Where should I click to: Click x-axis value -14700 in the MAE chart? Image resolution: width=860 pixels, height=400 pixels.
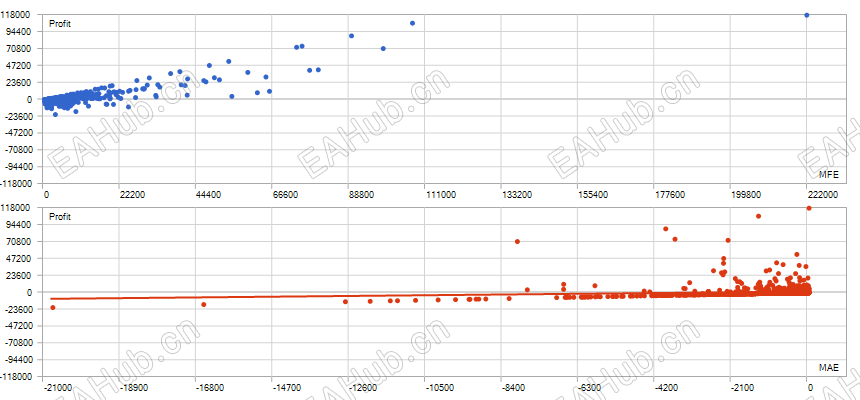click(x=287, y=388)
